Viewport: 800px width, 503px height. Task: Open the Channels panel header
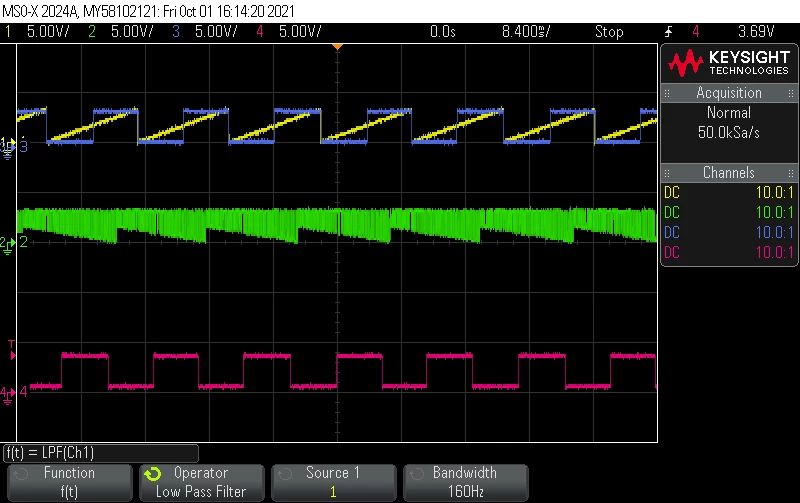729,173
